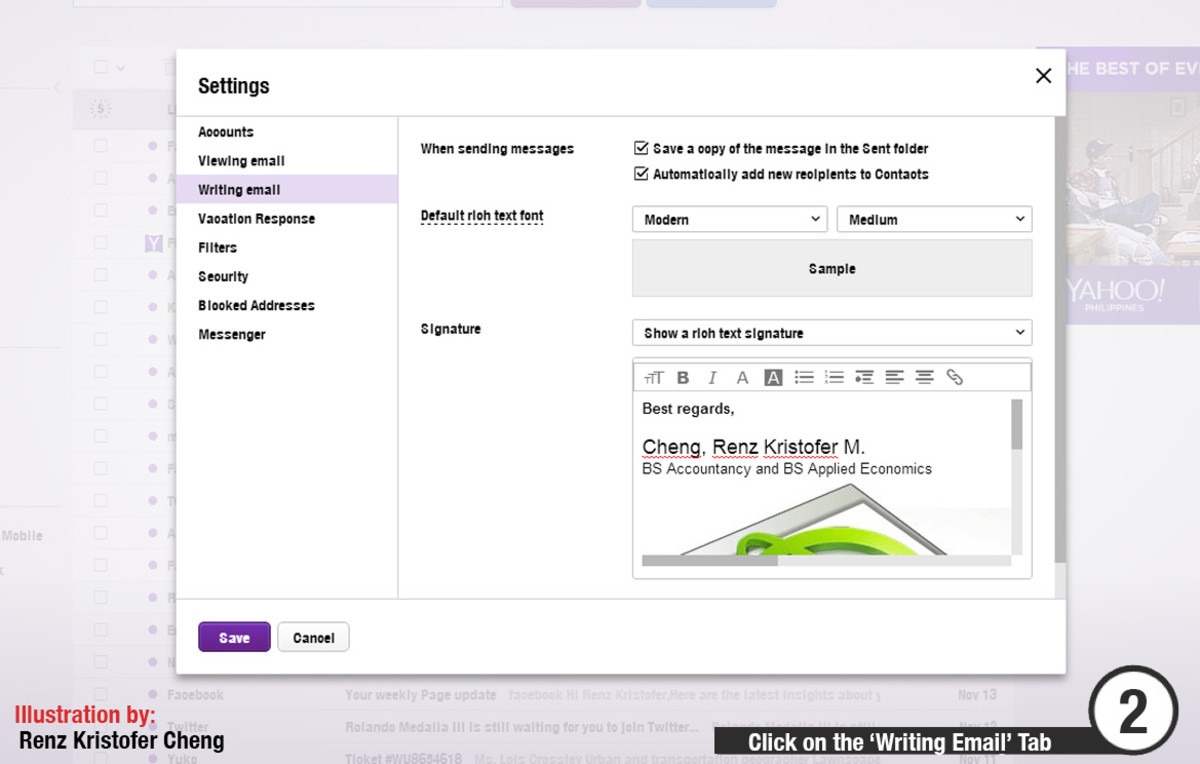Click 'Cheng, Renz Kristofer M.' signature line
The image size is (1200, 764).
point(753,447)
